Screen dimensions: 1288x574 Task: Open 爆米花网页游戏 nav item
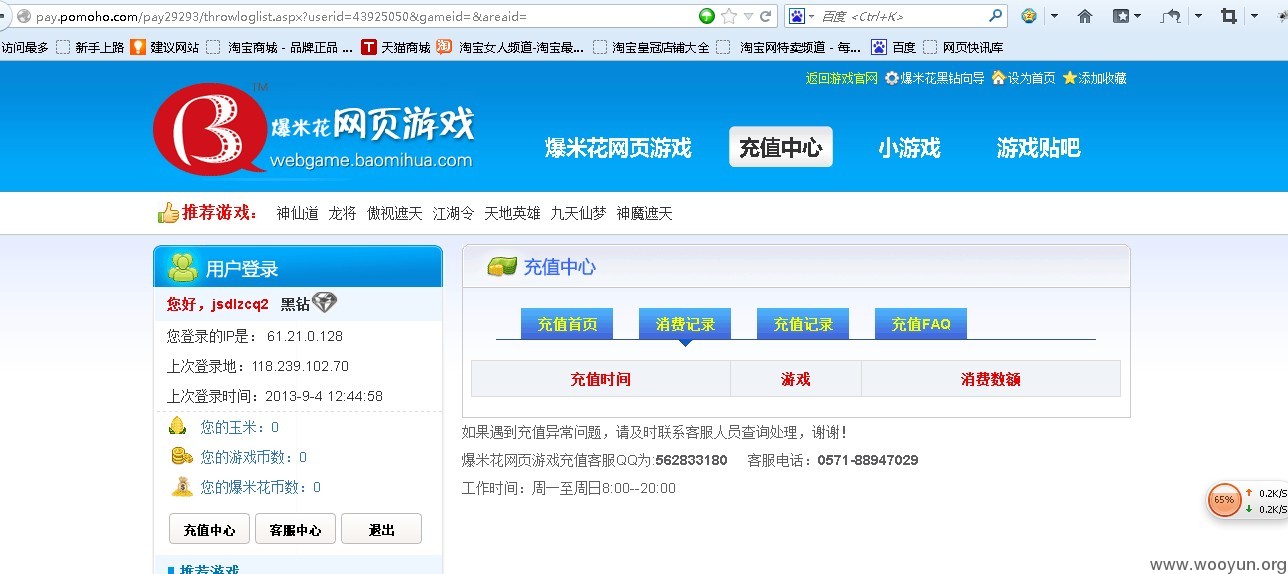pos(618,148)
